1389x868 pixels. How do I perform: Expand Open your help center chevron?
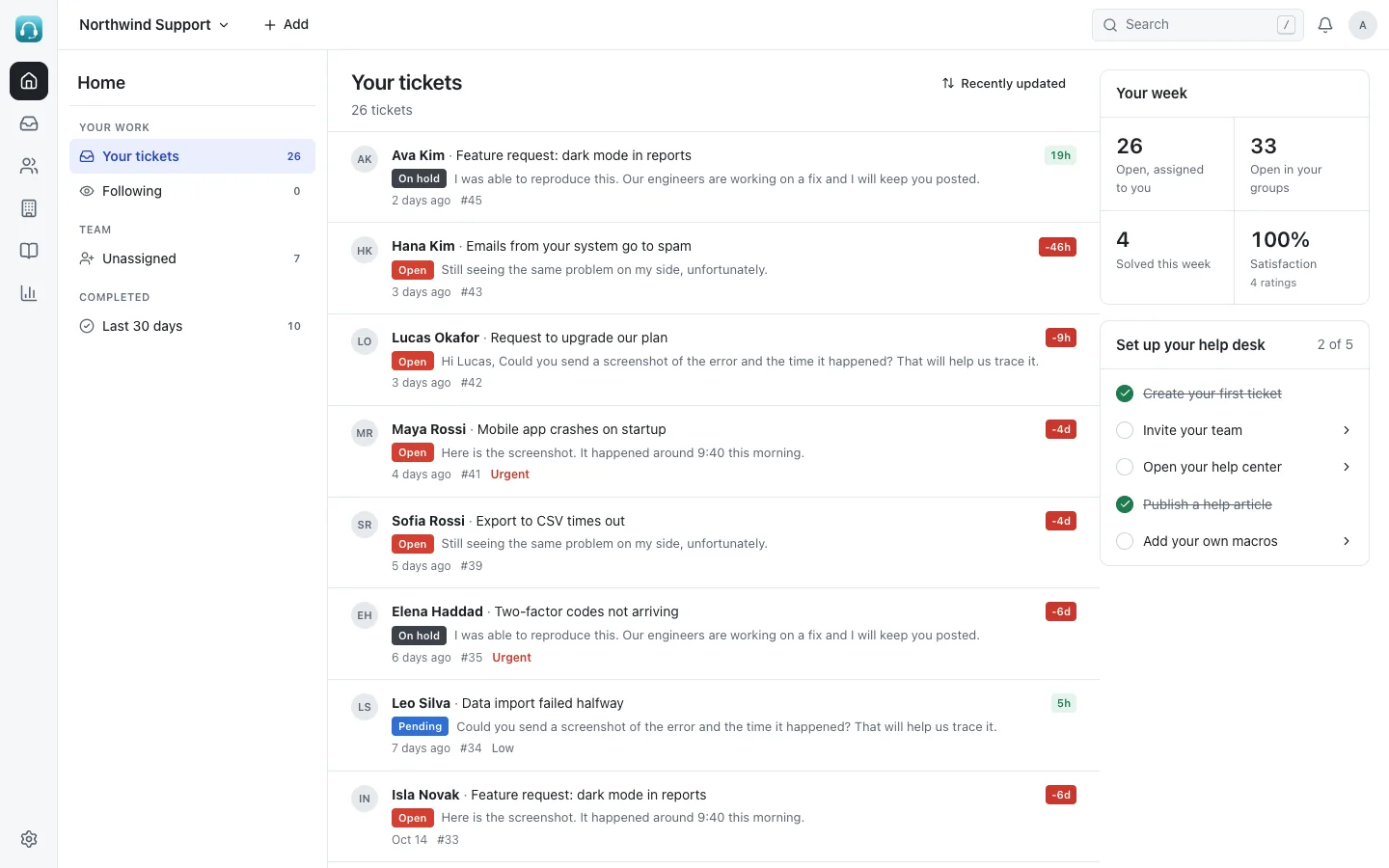point(1347,467)
